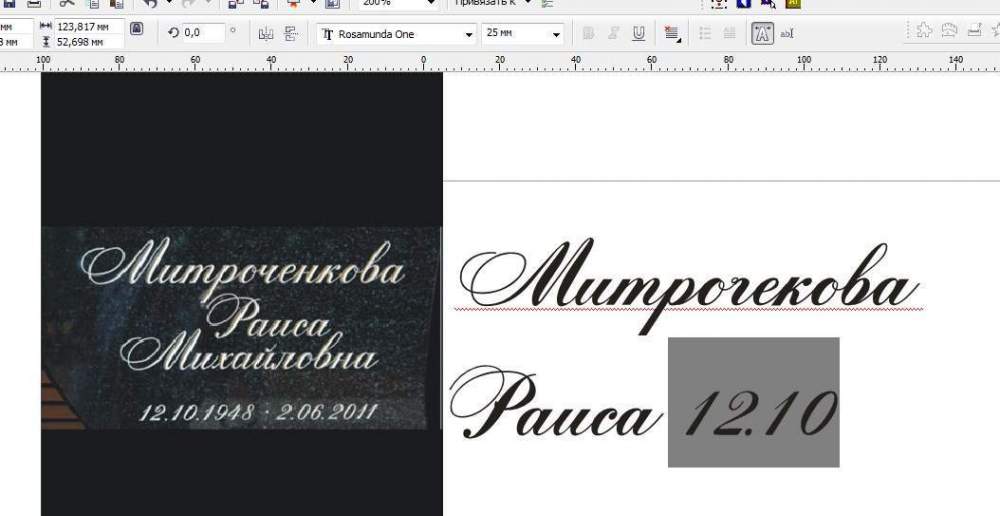Image resolution: width=1000 pixels, height=516 pixels.
Task: Click the options icon beside Привязать к
Action: coord(547,4)
